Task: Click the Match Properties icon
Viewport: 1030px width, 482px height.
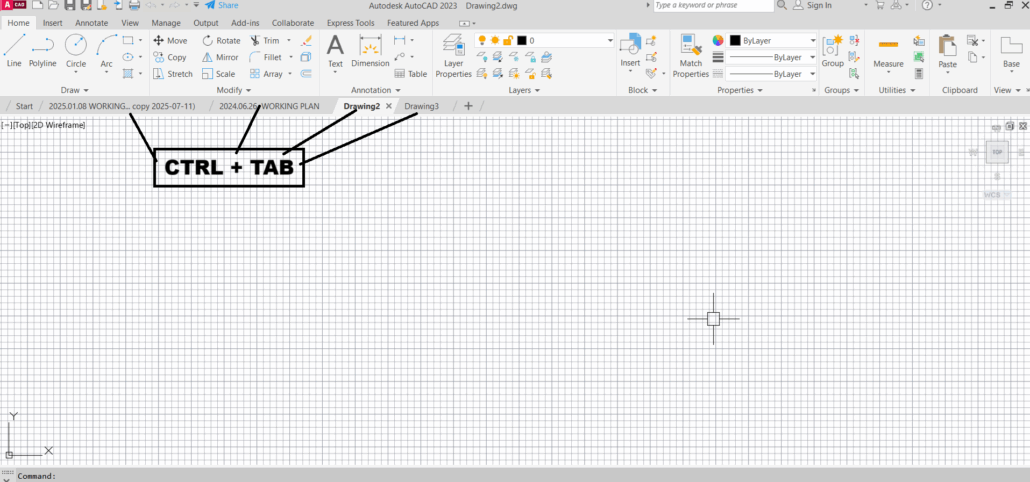Action: (691, 55)
